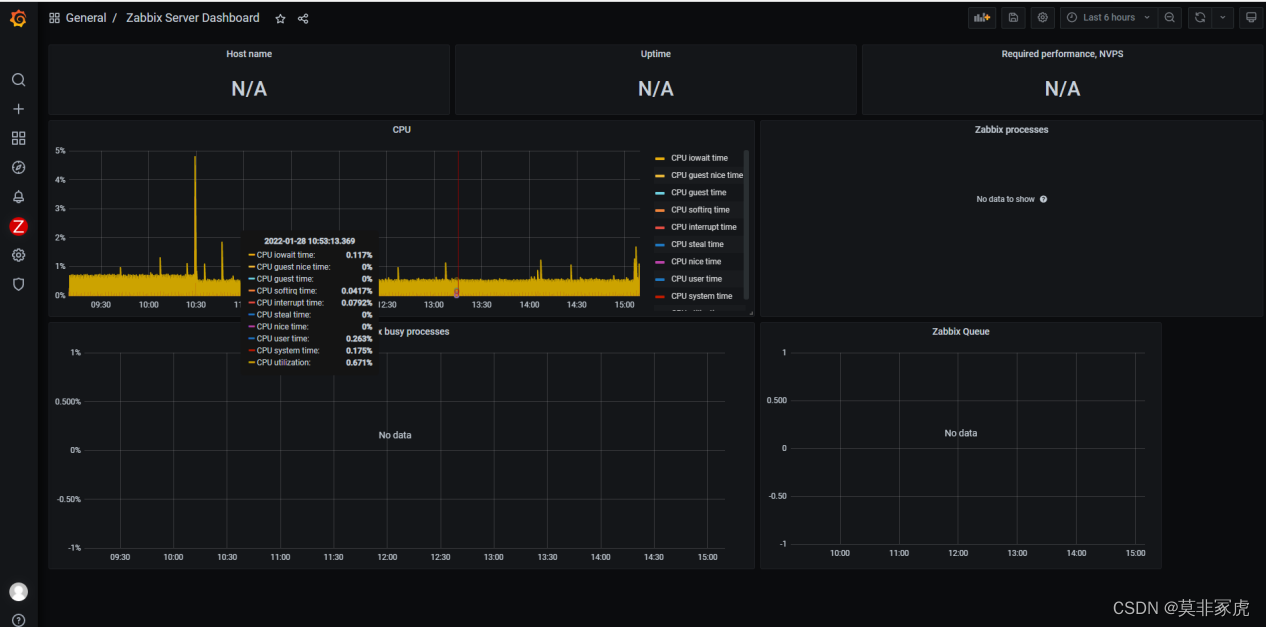The image size is (1266, 627).
Task: Click the N/A value in Required performance panel
Action: [1062, 89]
